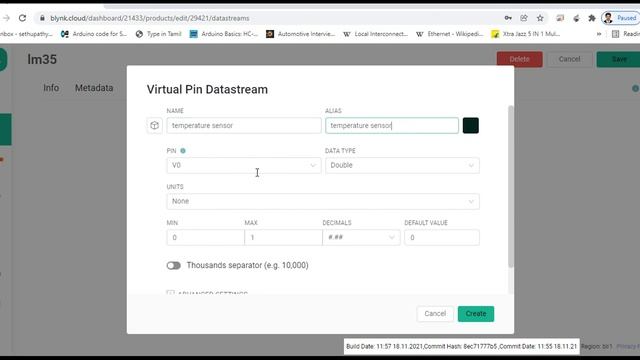Viewport: 640px width, 360px height.
Task: Click the Create button
Action: tap(476, 313)
